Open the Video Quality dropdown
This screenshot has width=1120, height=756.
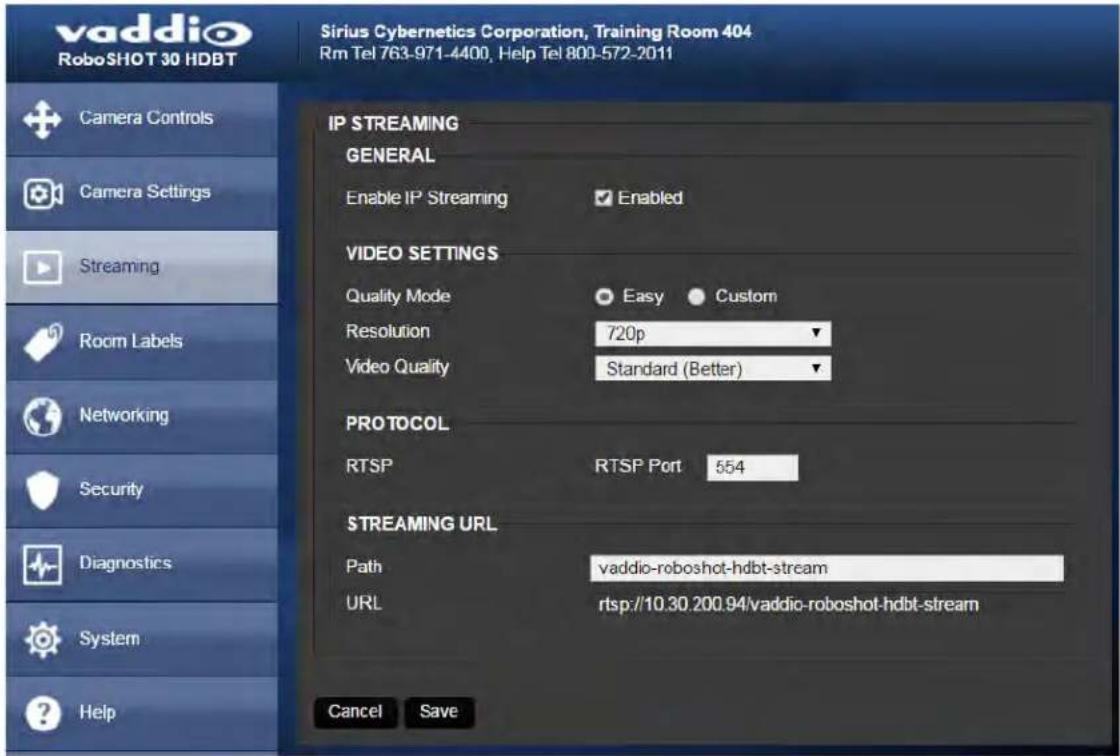pyautogui.click(x=713, y=369)
